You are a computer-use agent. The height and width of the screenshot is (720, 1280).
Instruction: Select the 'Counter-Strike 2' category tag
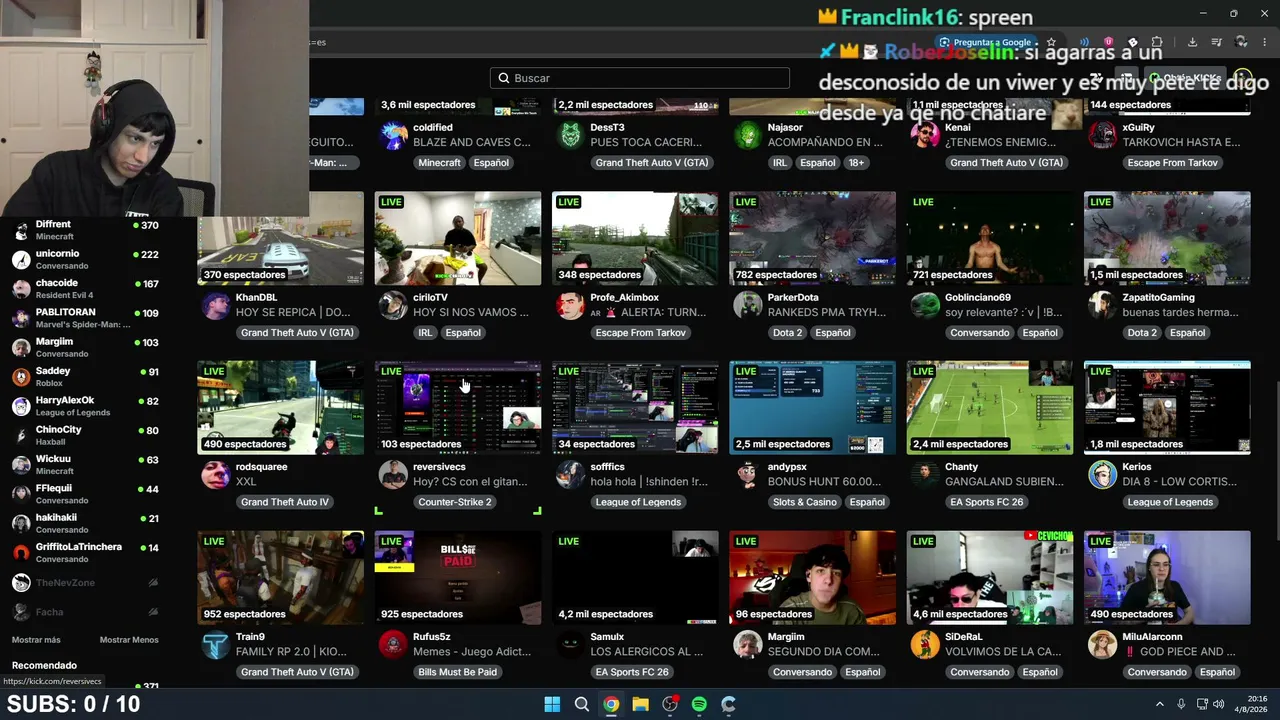click(455, 502)
